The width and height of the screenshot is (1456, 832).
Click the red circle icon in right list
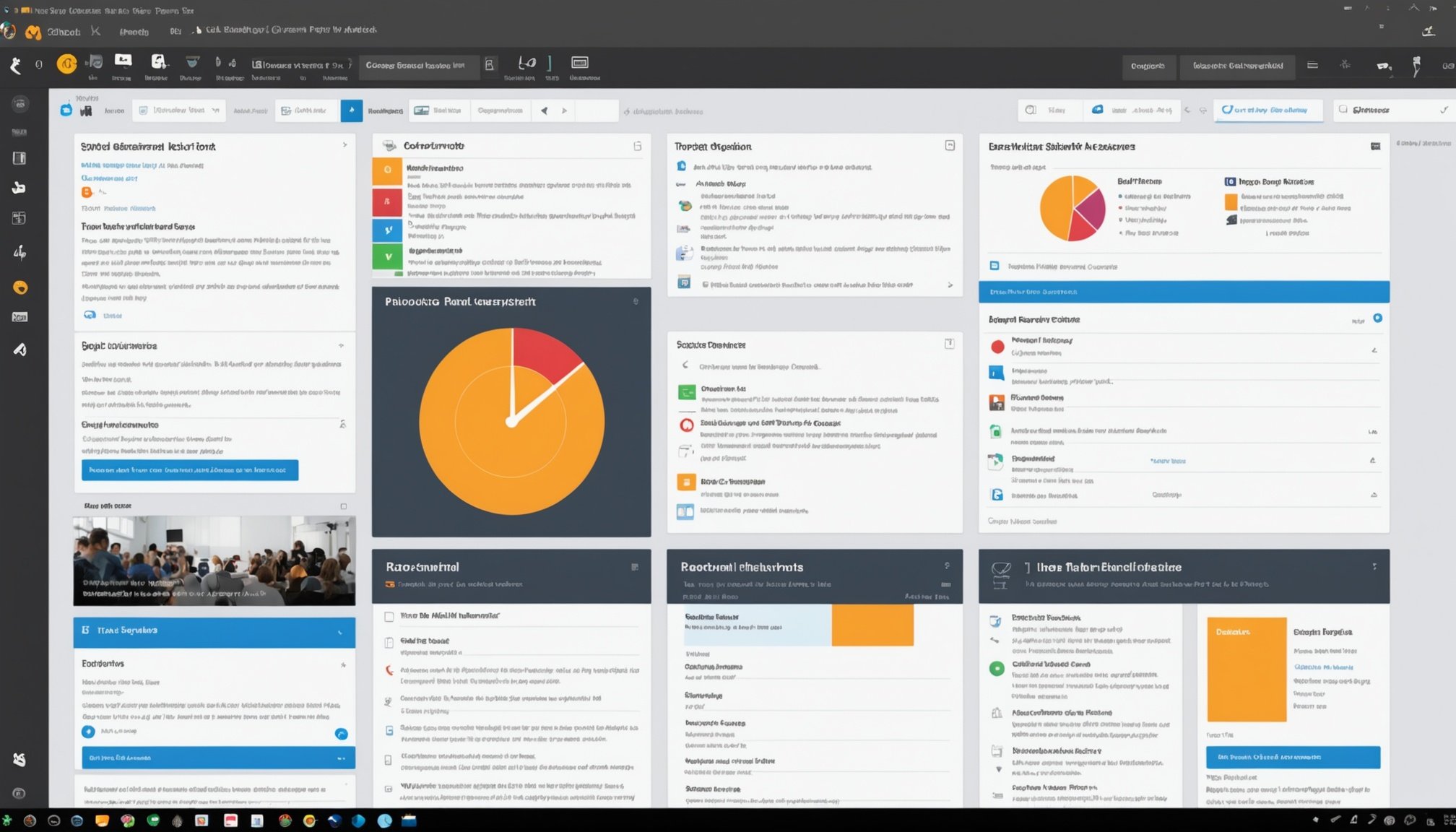(x=997, y=347)
